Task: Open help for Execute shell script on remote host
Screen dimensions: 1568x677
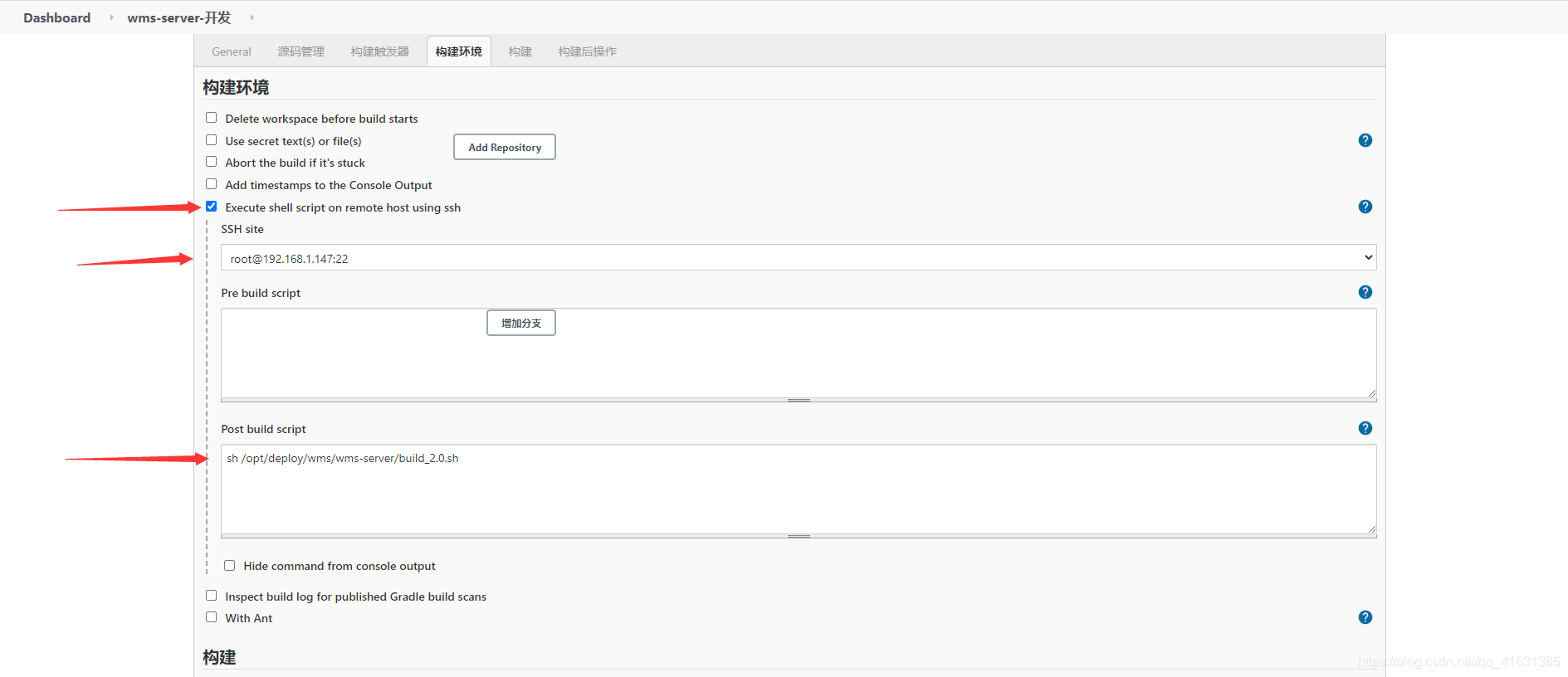Action: click(1365, 207)
